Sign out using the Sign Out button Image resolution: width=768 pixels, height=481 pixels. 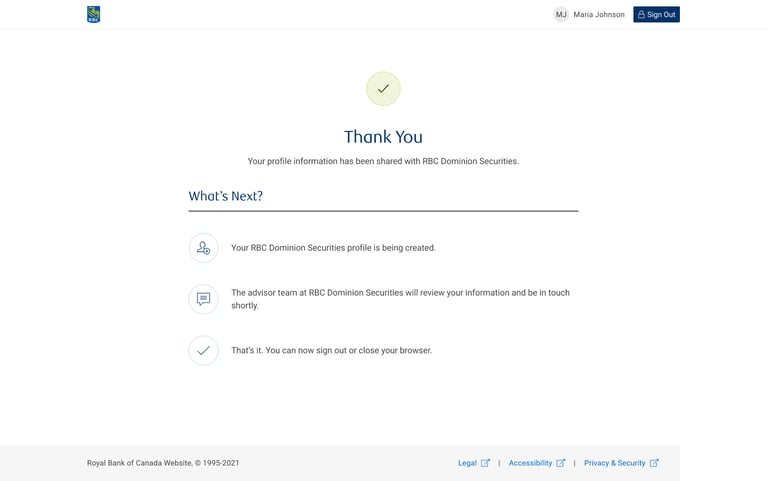[656, 14]
